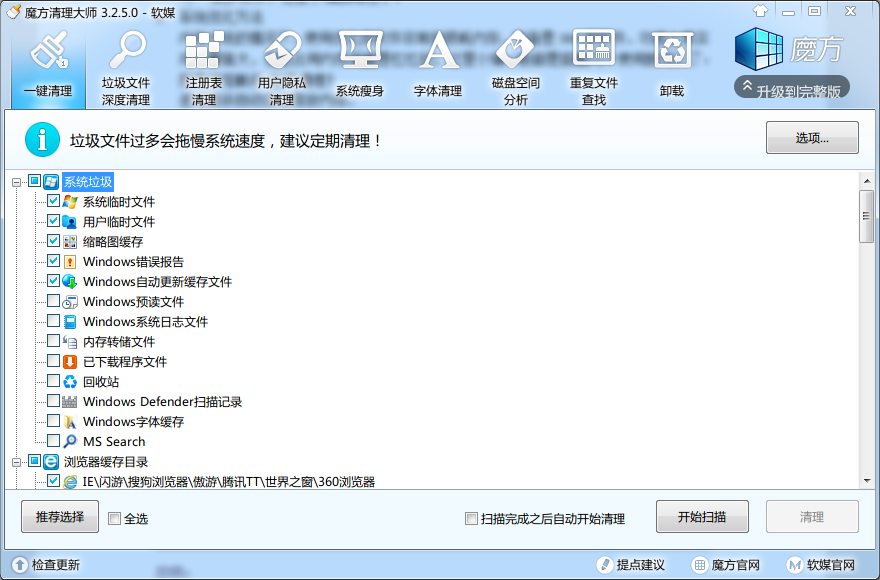Switch to 磁盘空间分析 tab label
The height and width of the screenshot is (580, 880).
coord(516,92)
